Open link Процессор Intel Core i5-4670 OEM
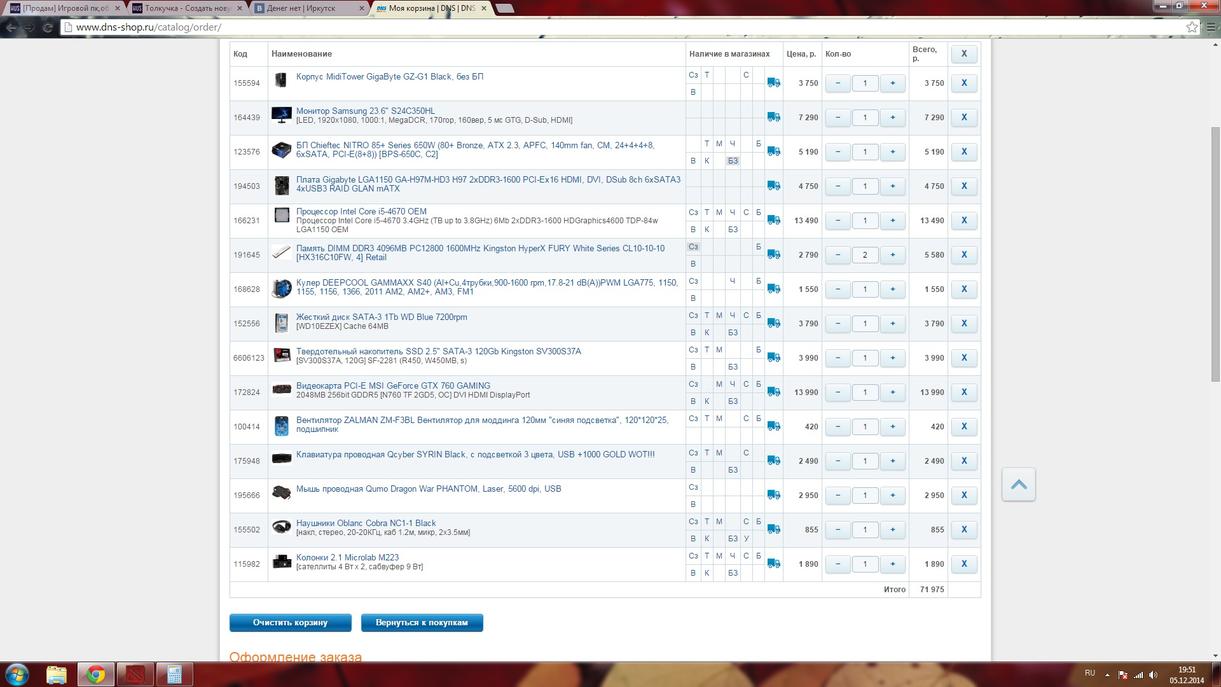Image resolution: width=1221 pixels, height=687 pixels. [x=361, y=212]
